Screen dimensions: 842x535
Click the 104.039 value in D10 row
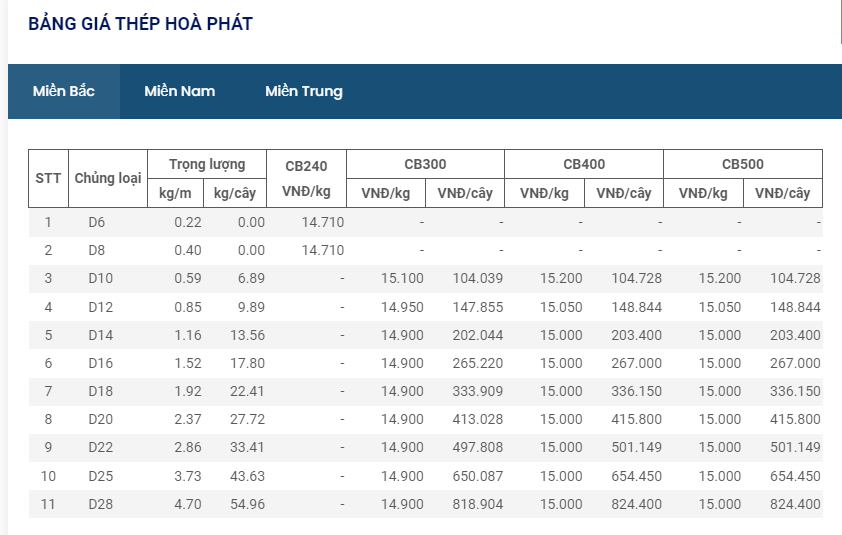tap(478, 278)
